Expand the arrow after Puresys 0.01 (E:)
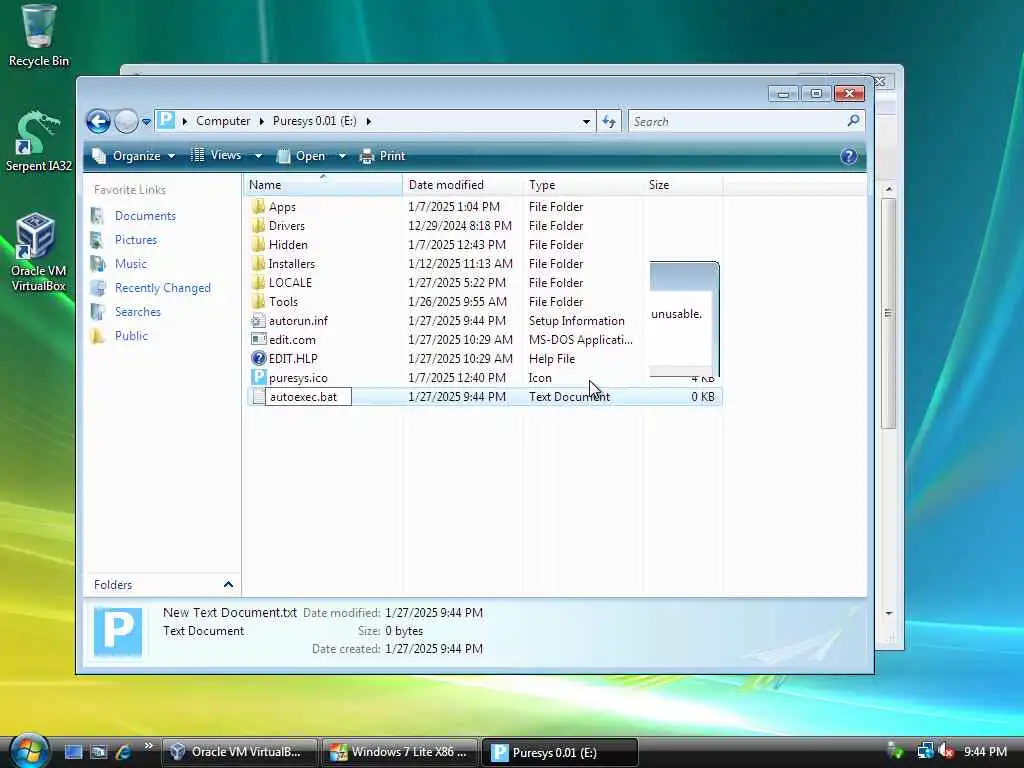1024x768 pixels. coord(369,121)
